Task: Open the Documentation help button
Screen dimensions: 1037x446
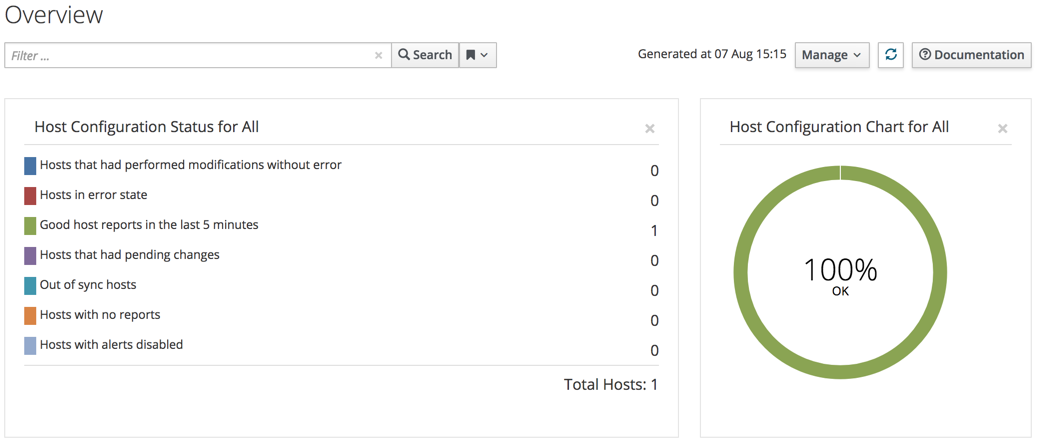Action: 971,55
